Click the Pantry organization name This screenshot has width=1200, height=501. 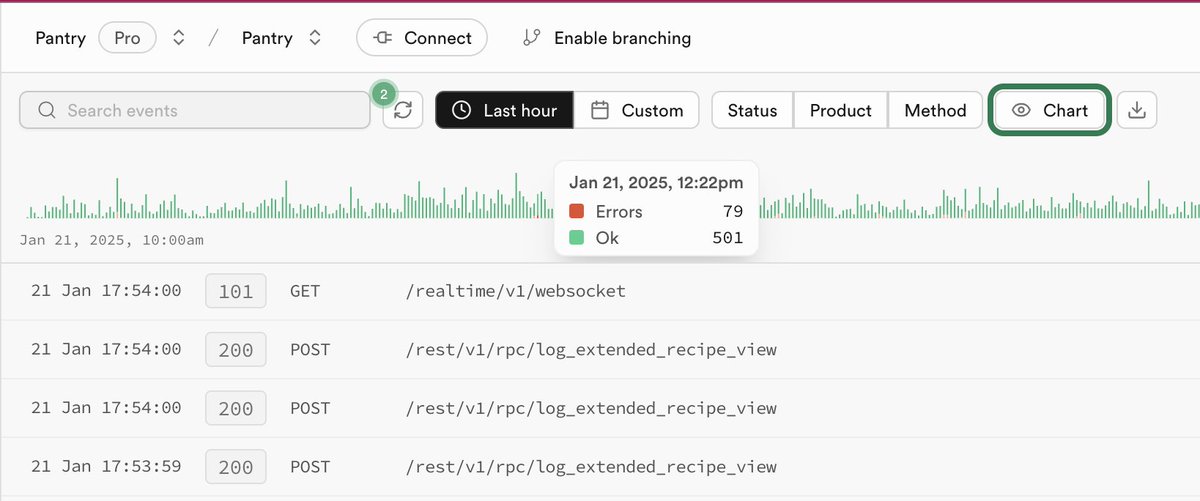[61, 38]
